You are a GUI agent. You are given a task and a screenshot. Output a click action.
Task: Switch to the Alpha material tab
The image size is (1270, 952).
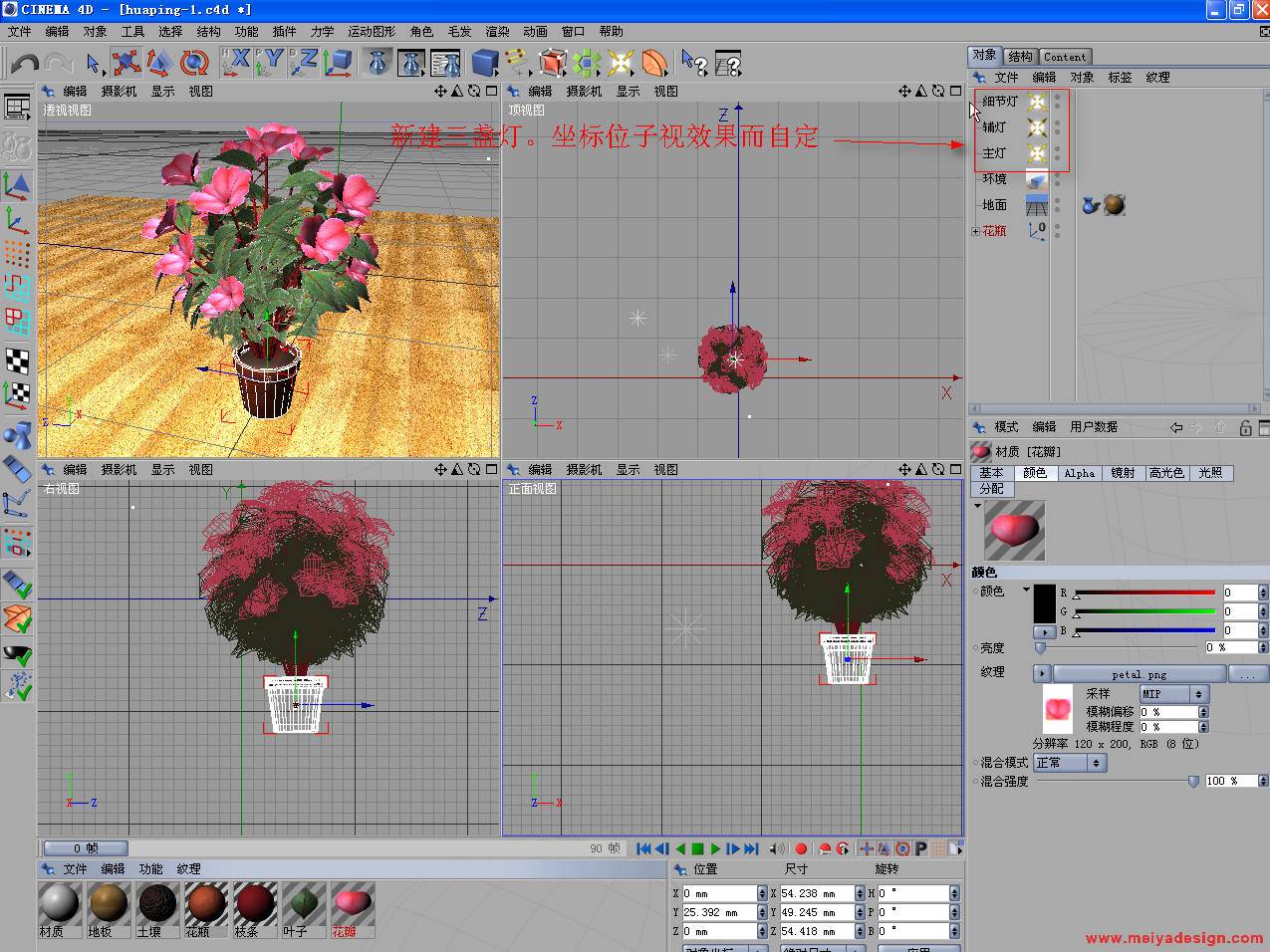pyautogui.click(x=1079, y=473)
